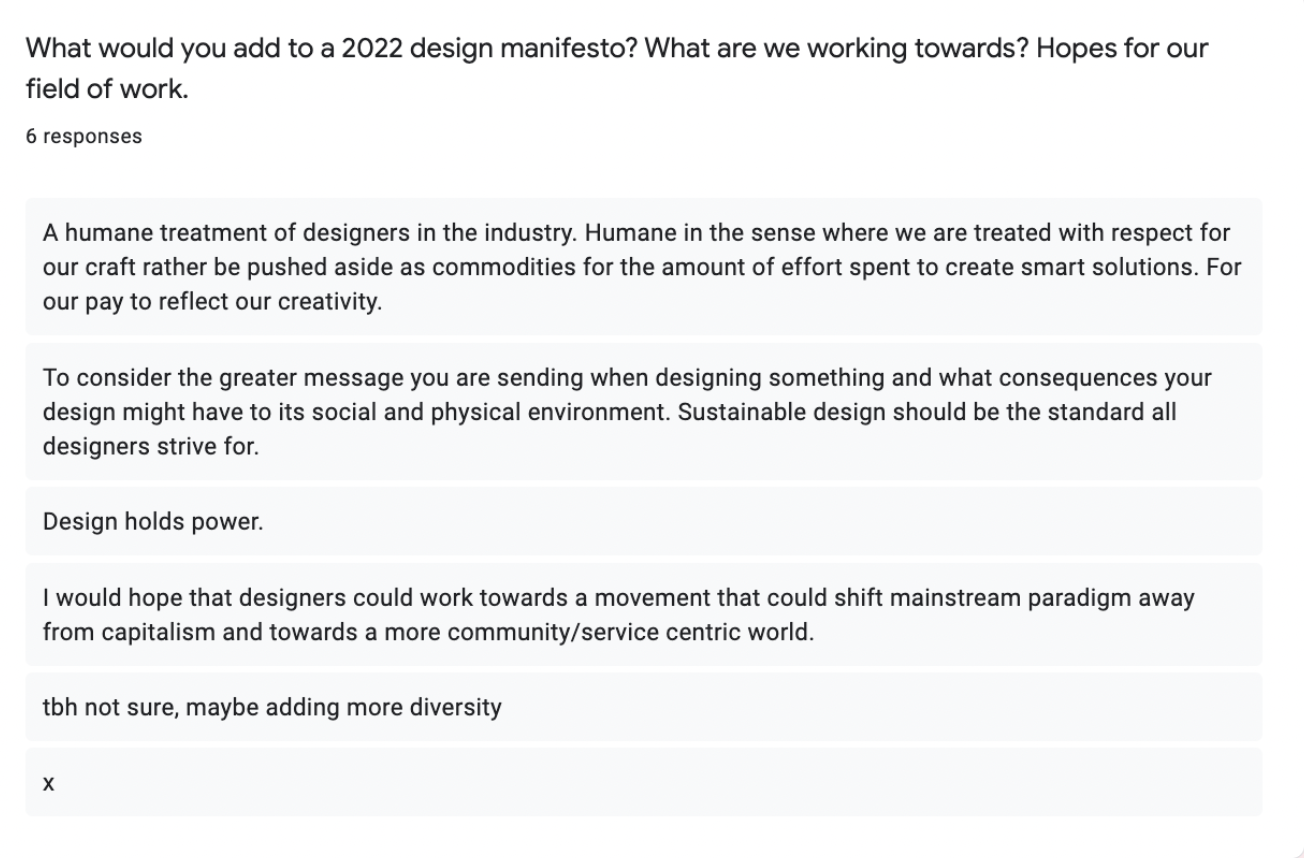Click the lone "x" response

point(48,783)
